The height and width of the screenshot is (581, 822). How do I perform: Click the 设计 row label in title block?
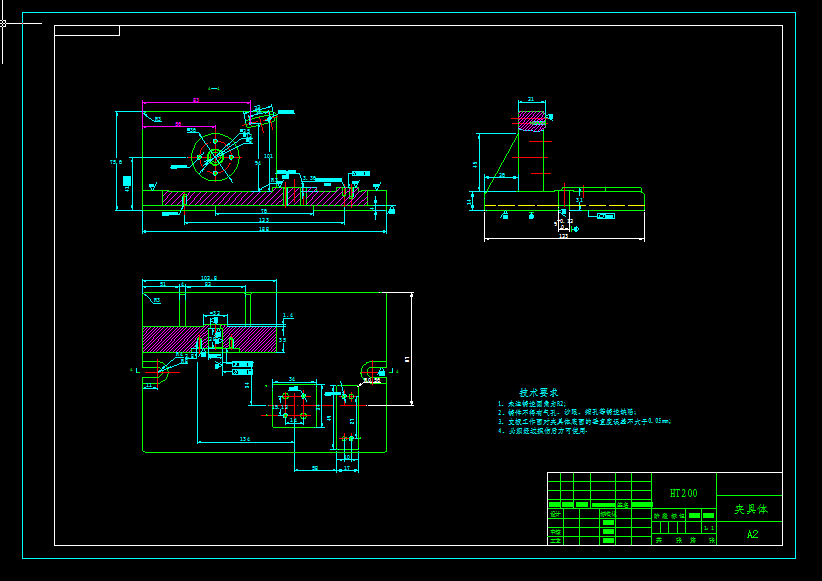pos(555,514)
